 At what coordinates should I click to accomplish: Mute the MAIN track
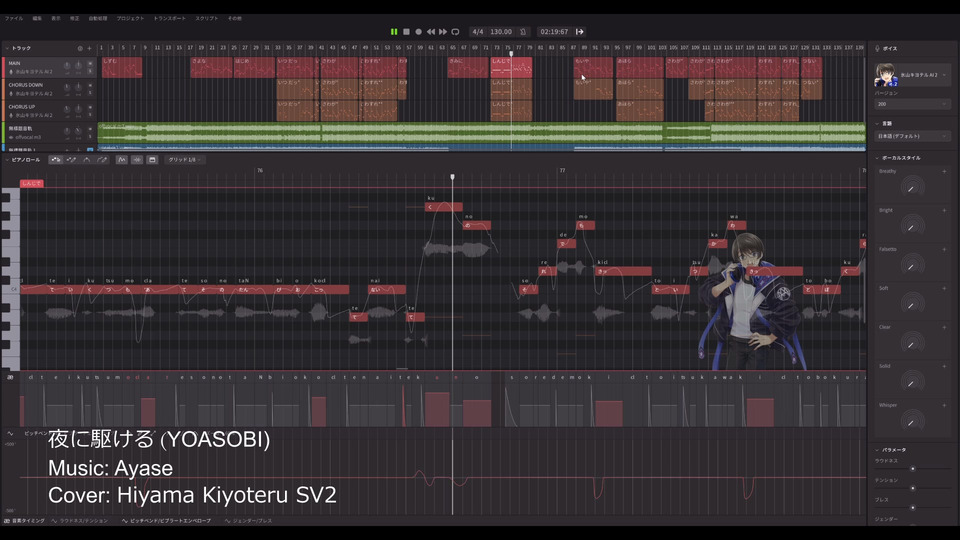pos(90,63)
